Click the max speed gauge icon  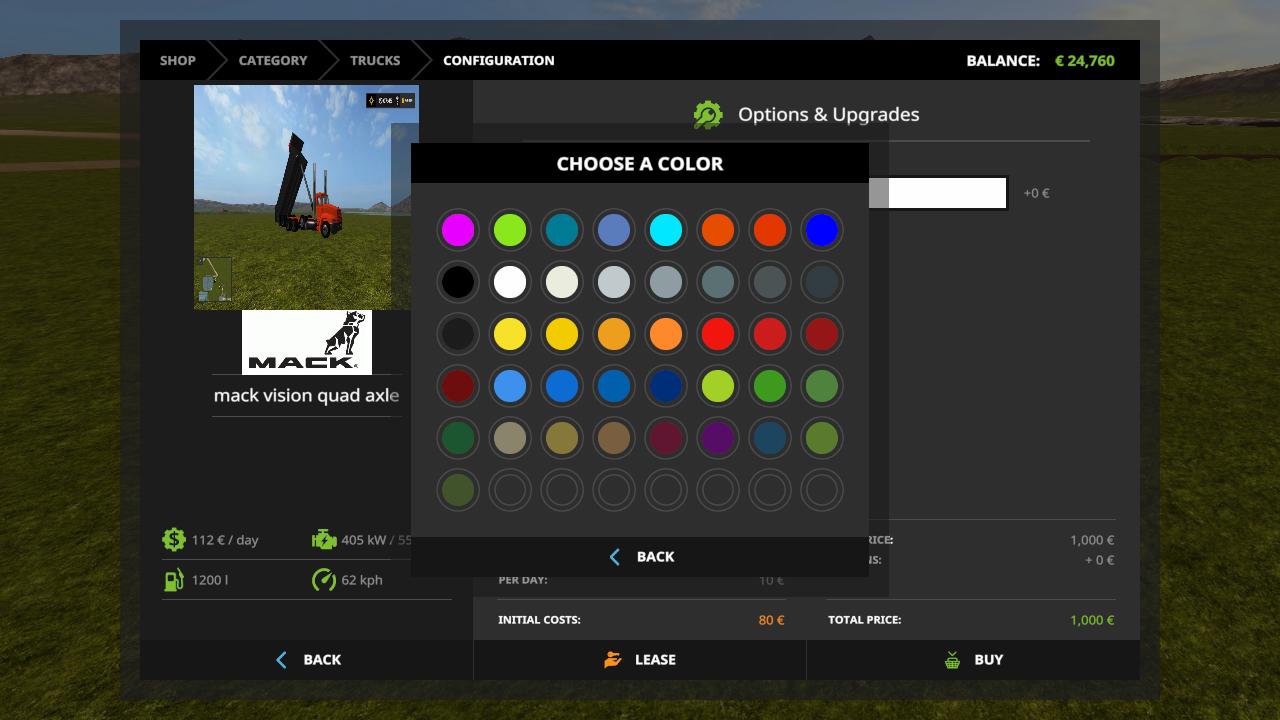click(x=324, y=580)
